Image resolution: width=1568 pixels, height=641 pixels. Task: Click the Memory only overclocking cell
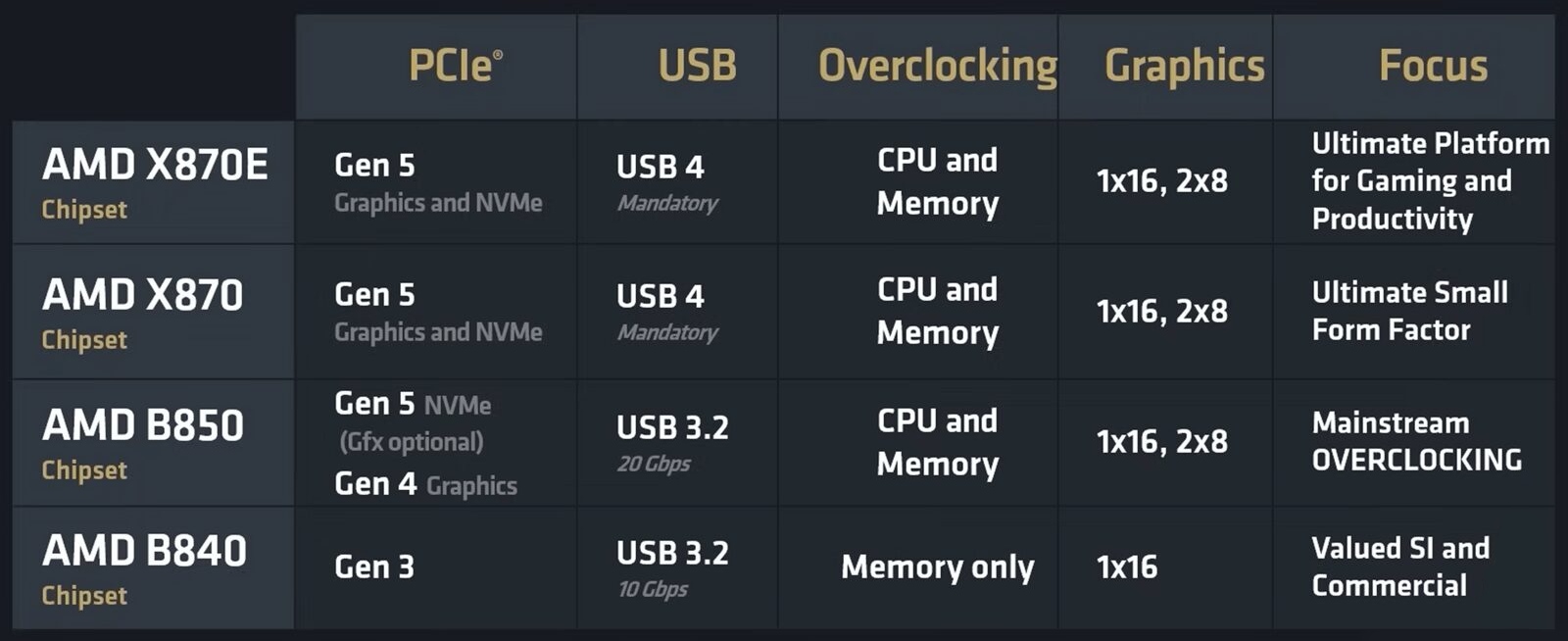[x=937, y=567]
